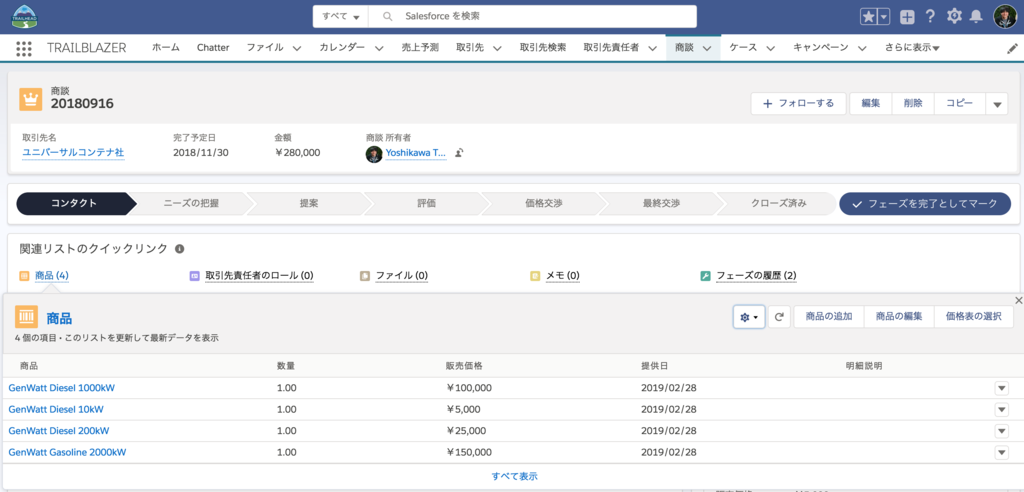
Task: Select the ニーズの把握 stage
Action: click(x=191, y=203)
